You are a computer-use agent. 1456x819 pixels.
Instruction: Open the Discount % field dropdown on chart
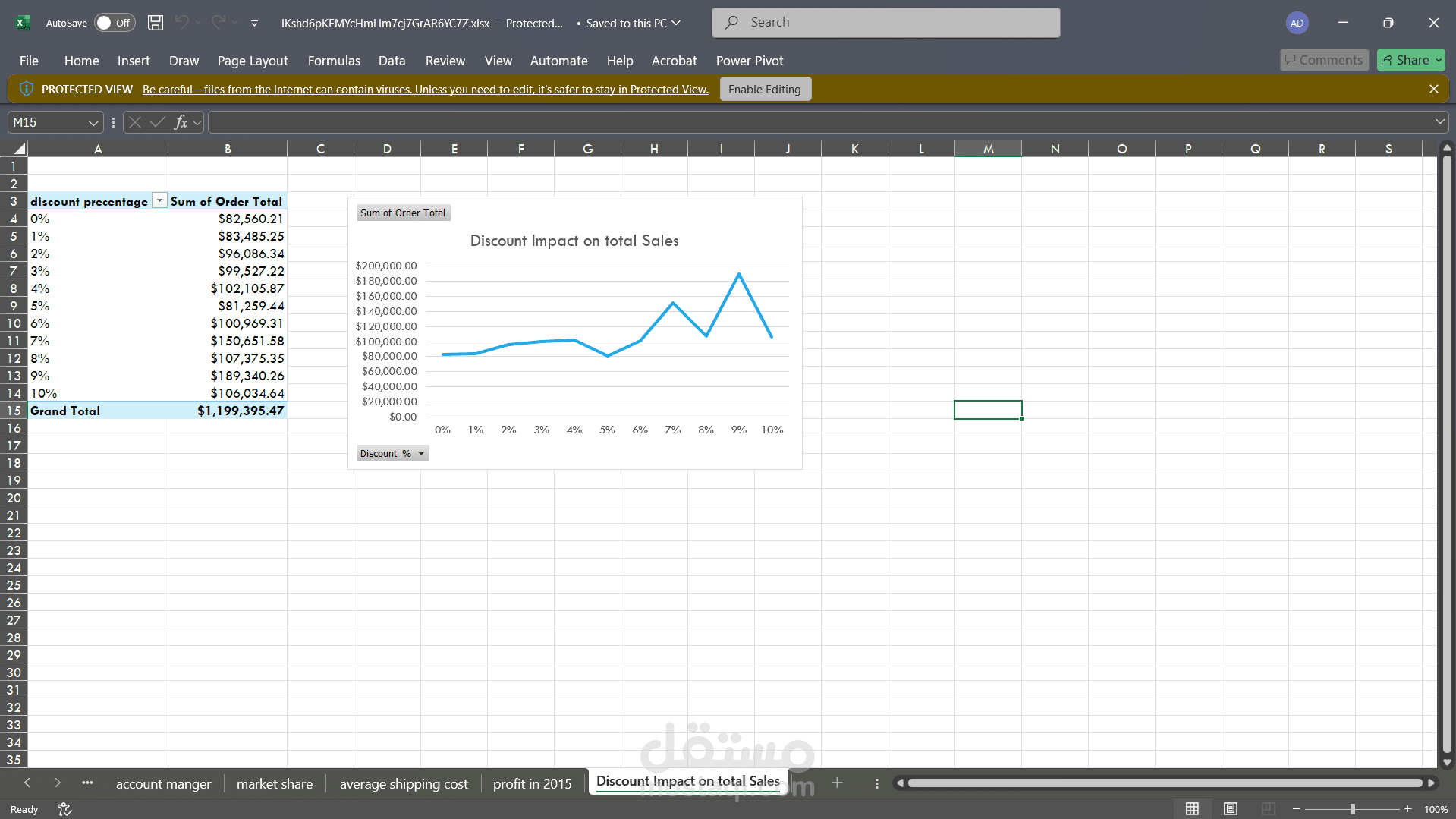tap(422, 453)
